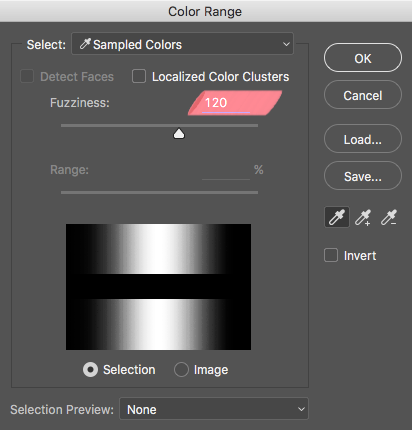412x430 pixels.
Task: Select the Eyedropper tool
Action: (x=337, y=217)
